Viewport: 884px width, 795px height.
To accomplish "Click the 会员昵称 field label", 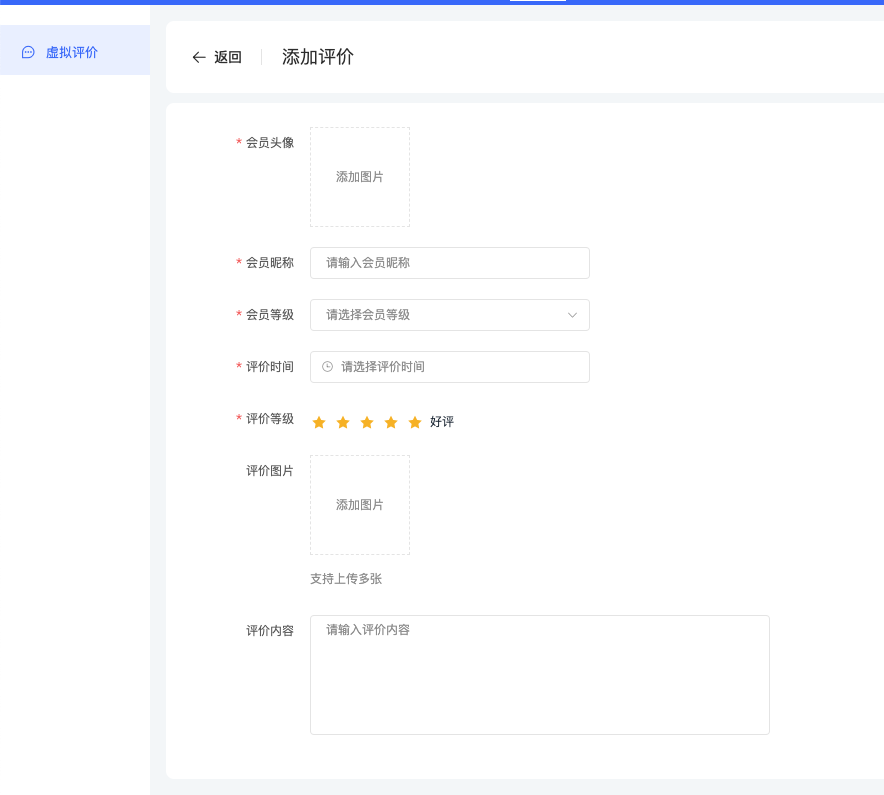I will coord(269,263).
